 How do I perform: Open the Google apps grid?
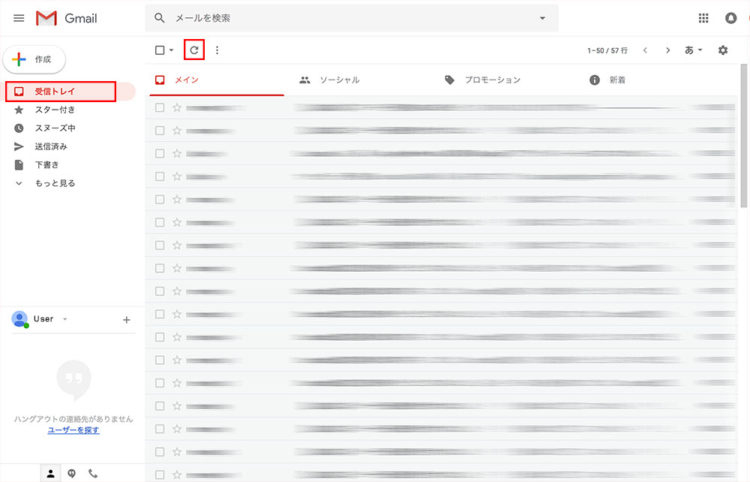click(703, 18)
